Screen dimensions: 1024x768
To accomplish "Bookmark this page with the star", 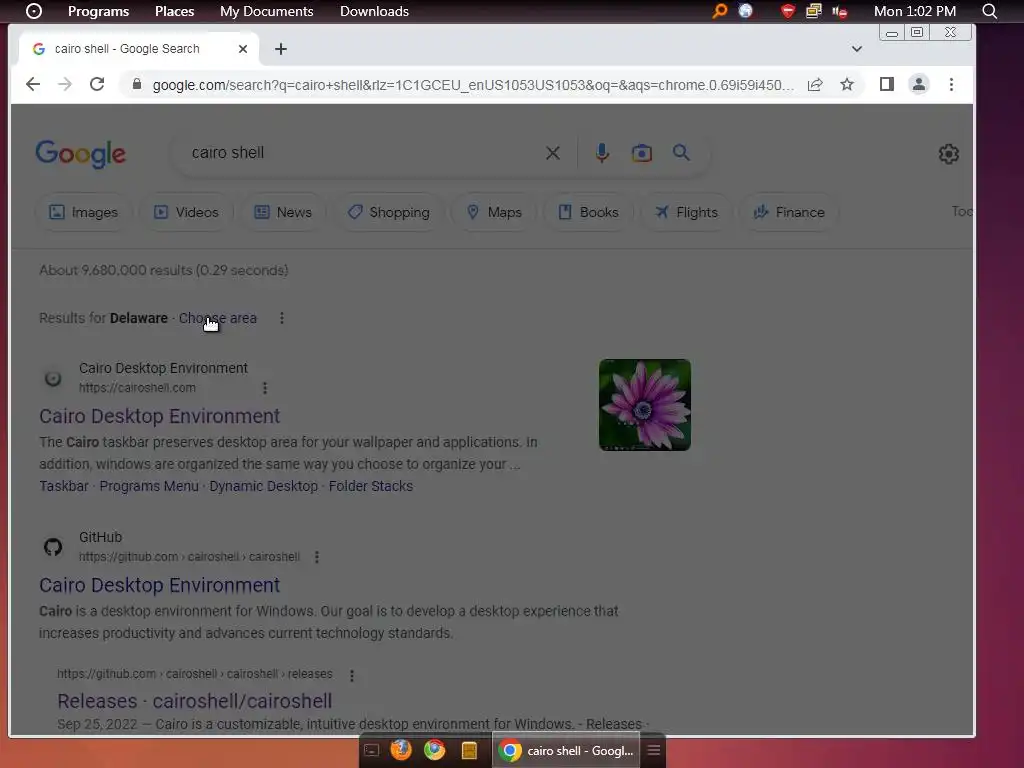I will (x=847, y=84).
